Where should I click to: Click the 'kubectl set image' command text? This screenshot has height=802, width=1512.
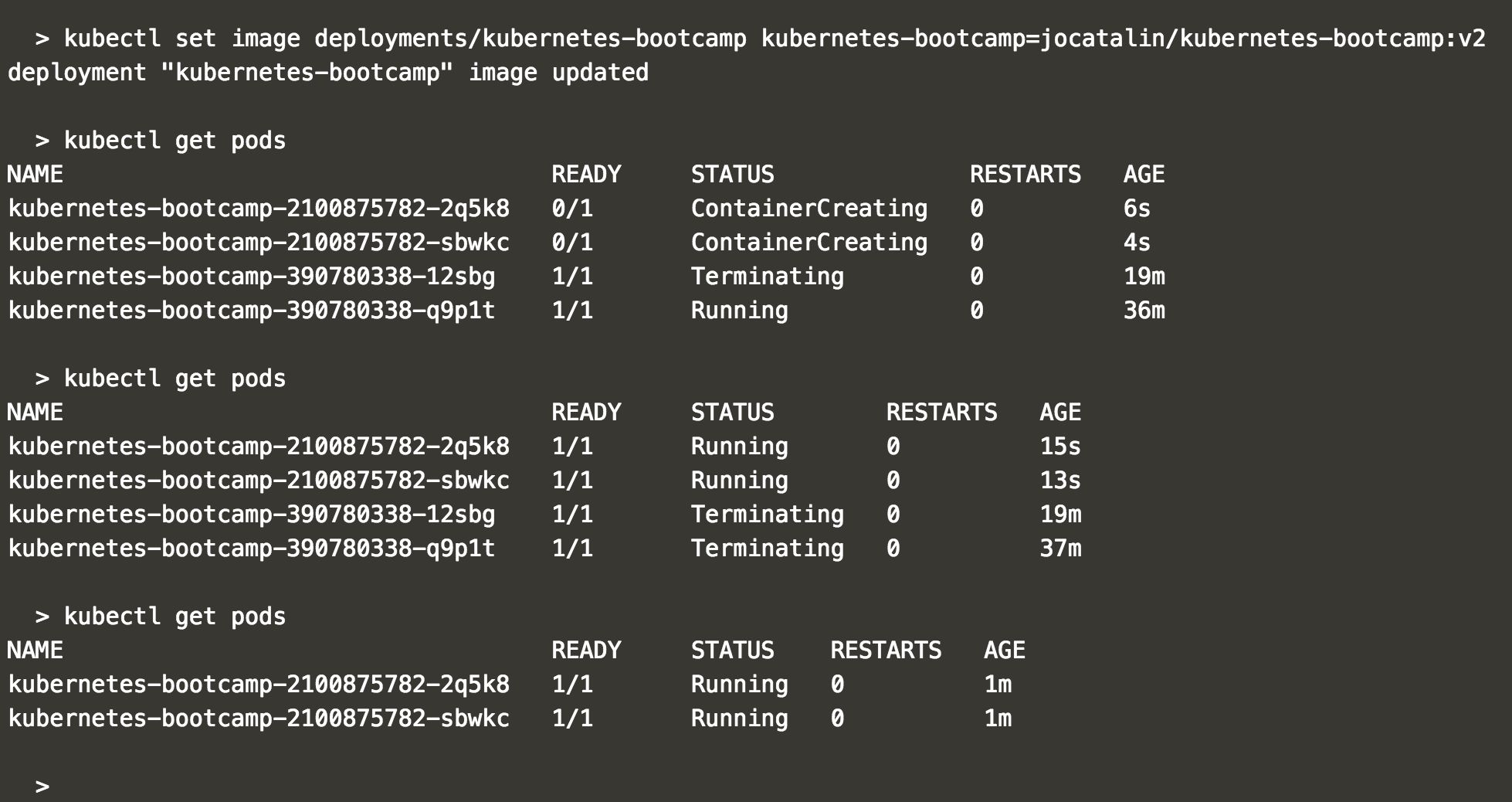(x=181, y=39)
